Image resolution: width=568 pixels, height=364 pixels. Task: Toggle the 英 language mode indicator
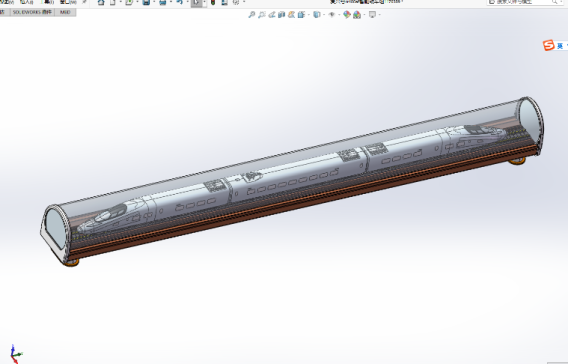point(560,46)
